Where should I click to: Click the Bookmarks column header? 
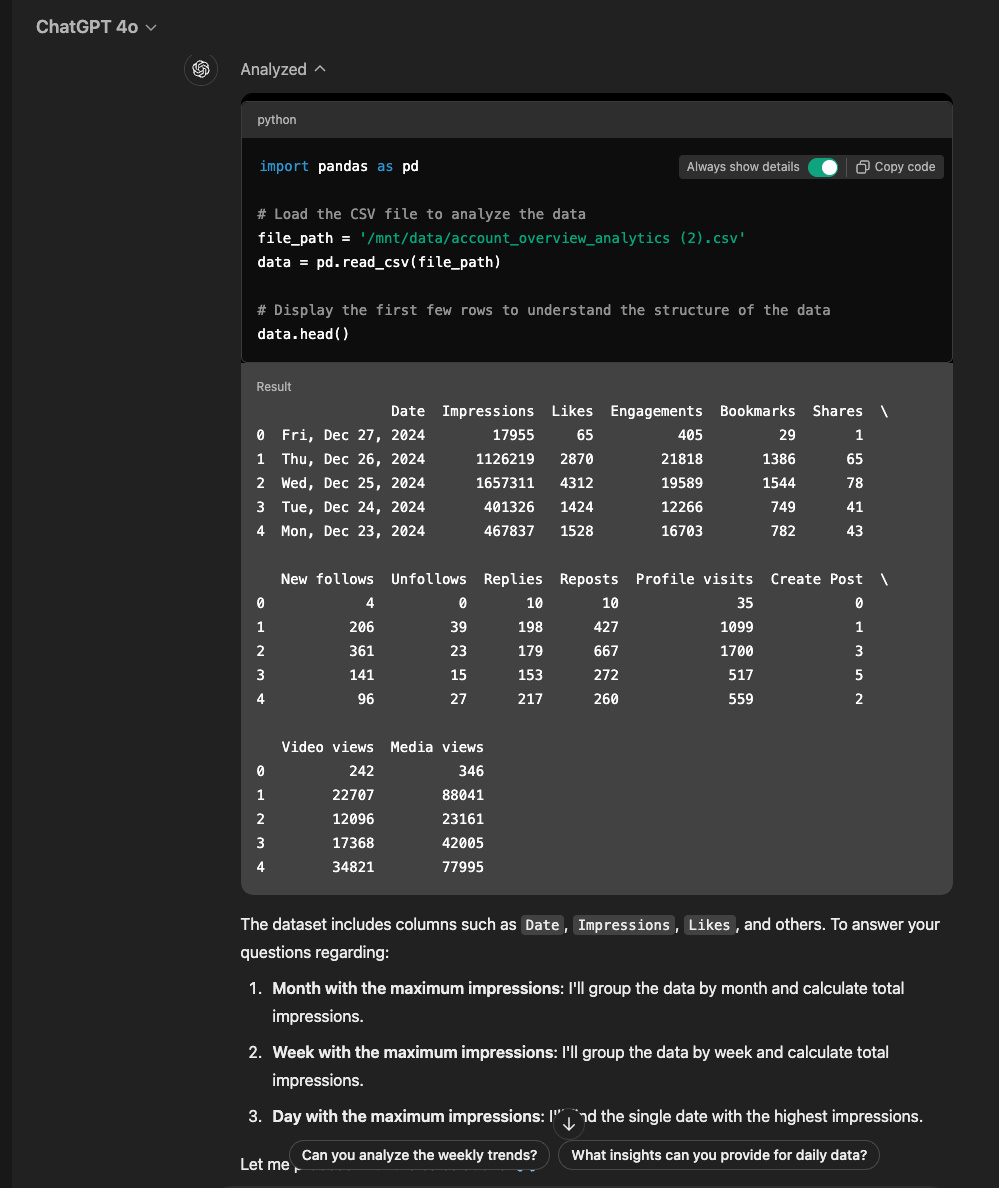(757, 411)
